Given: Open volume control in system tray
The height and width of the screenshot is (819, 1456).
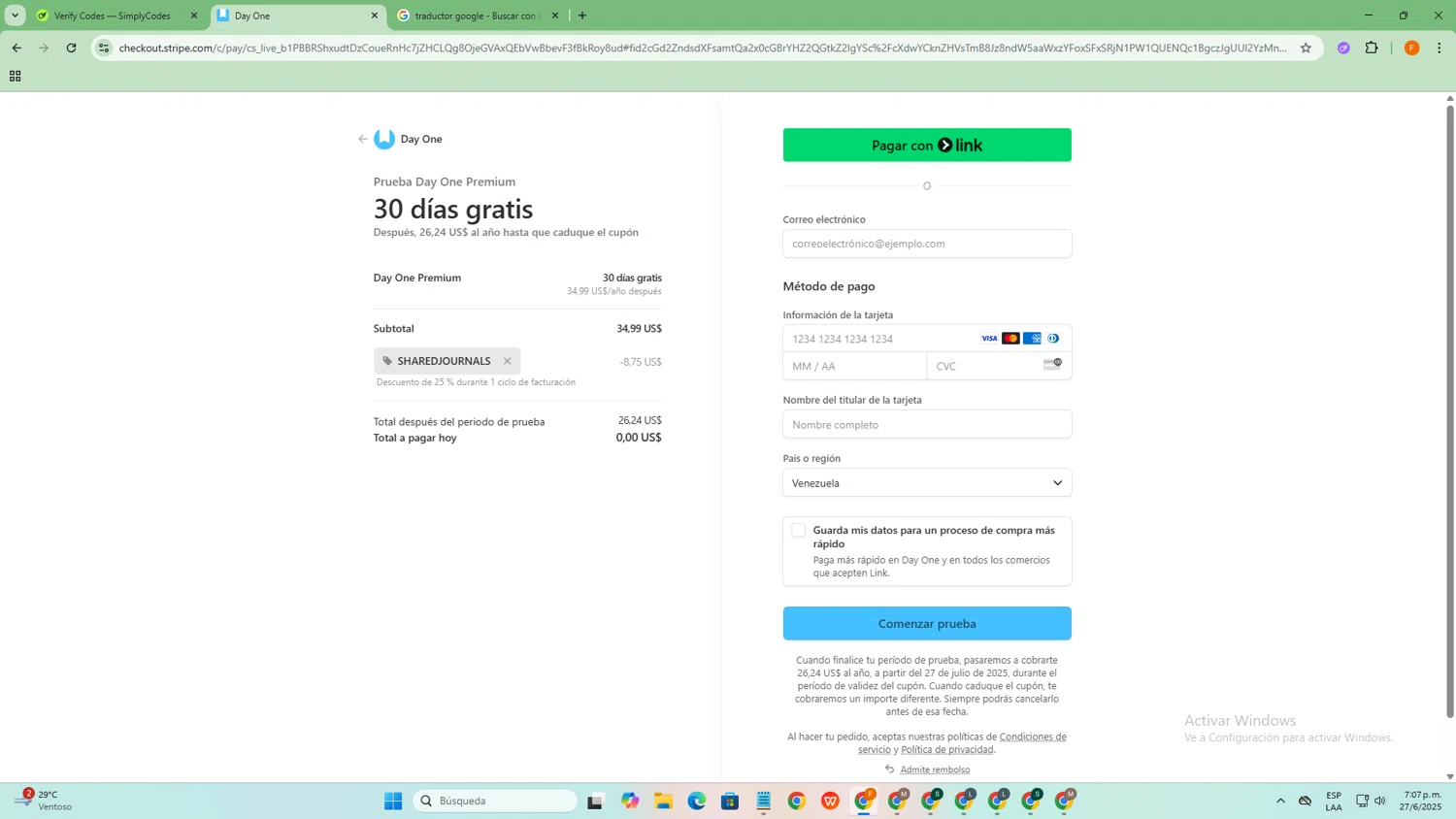Looking at the screenshot, I should (x=1380, y=801).
